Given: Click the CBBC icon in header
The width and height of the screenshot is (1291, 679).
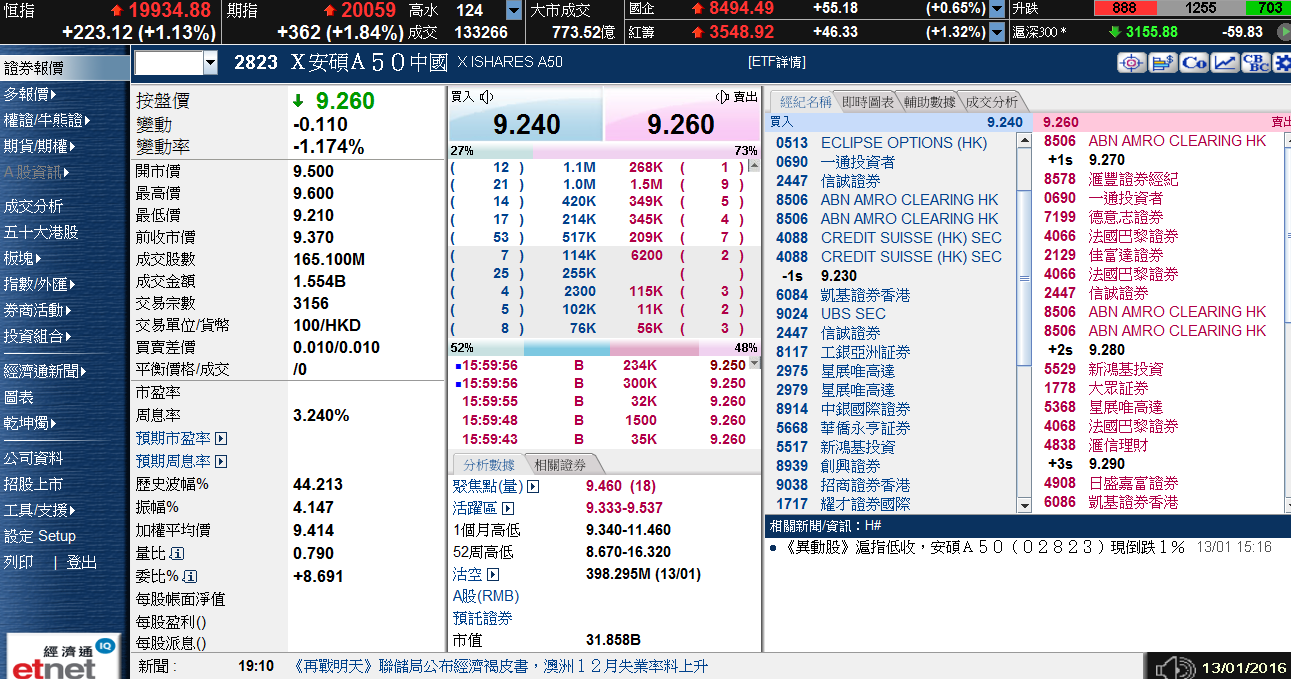Looking at the screenshot, I should tap(1256, 63).
